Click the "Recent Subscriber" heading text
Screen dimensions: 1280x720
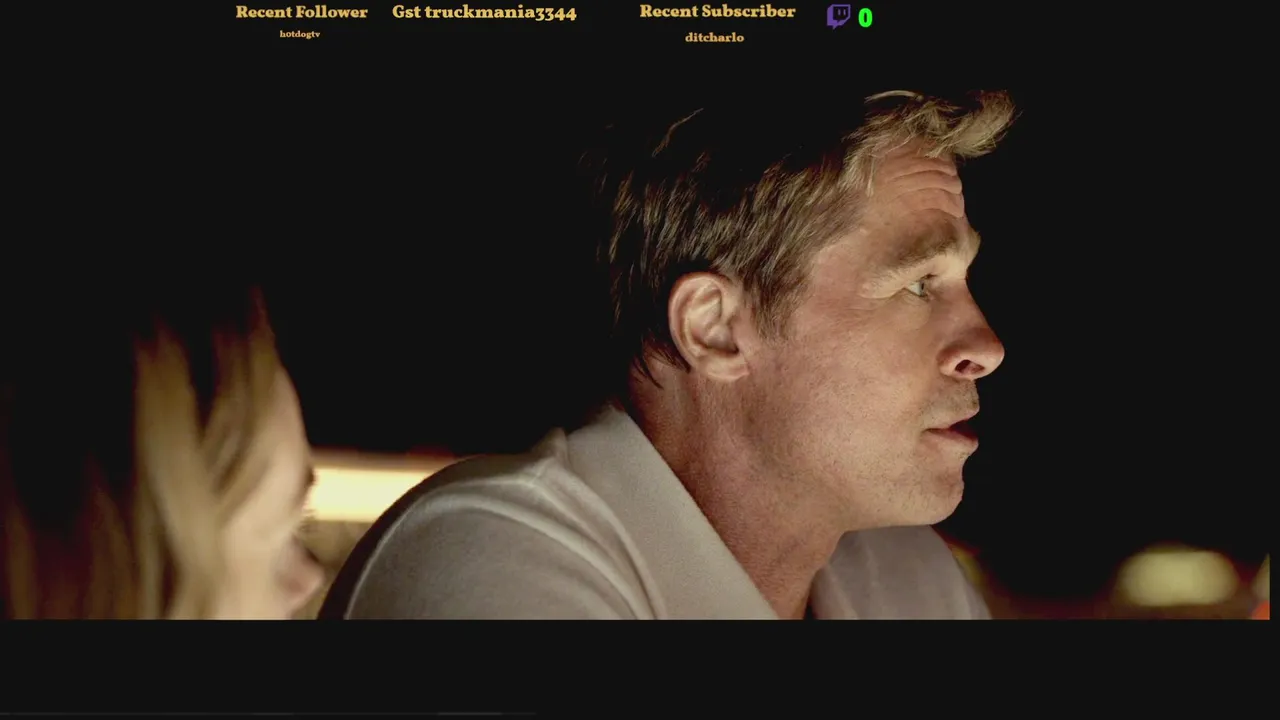point(717,12)
